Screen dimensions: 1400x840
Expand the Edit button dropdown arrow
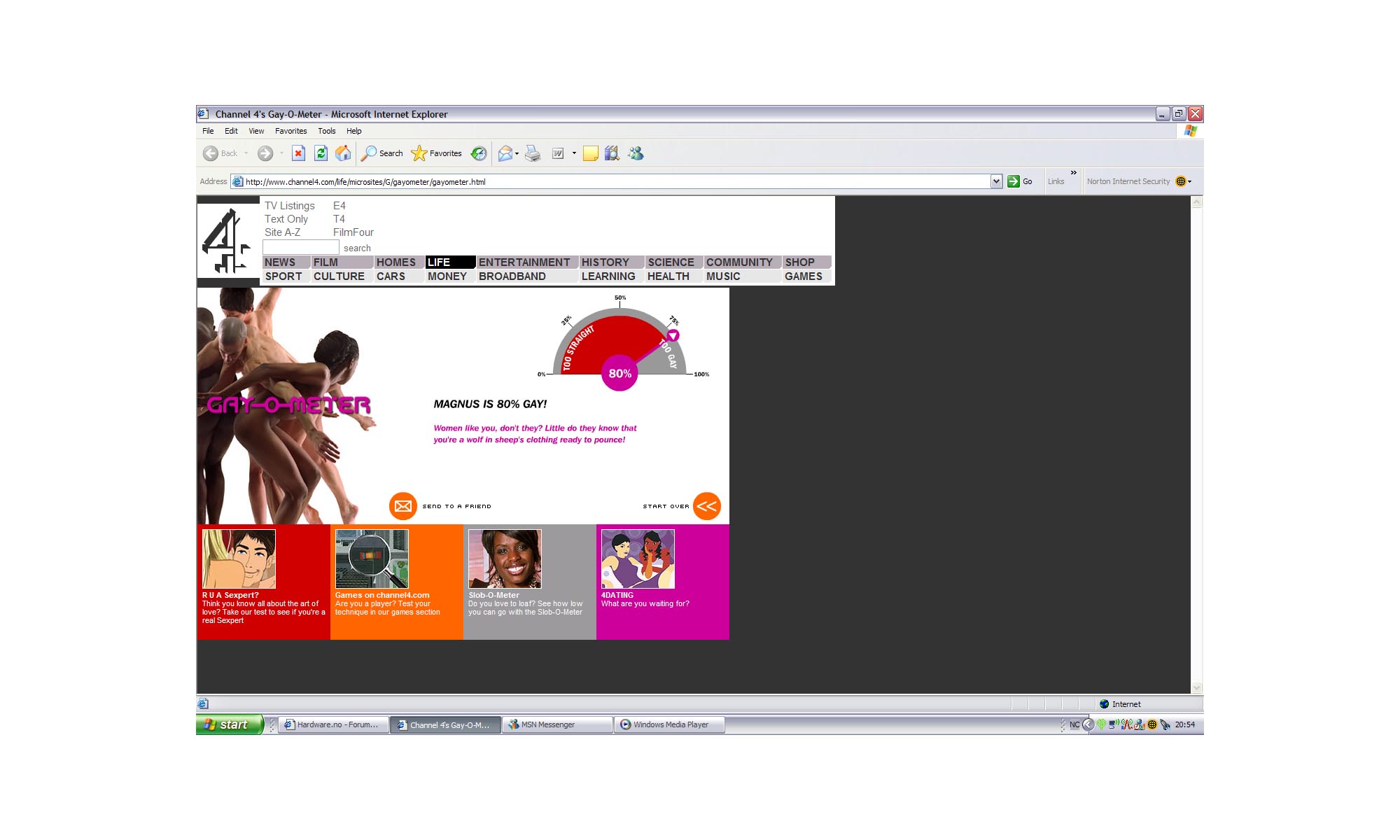click(x=574, y=153)
